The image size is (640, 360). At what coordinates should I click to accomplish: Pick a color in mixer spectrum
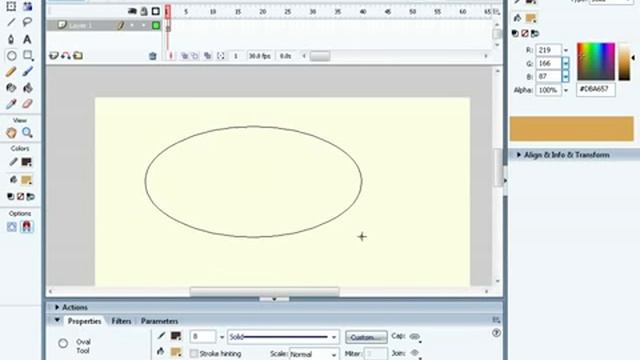(x=596, y=61)
